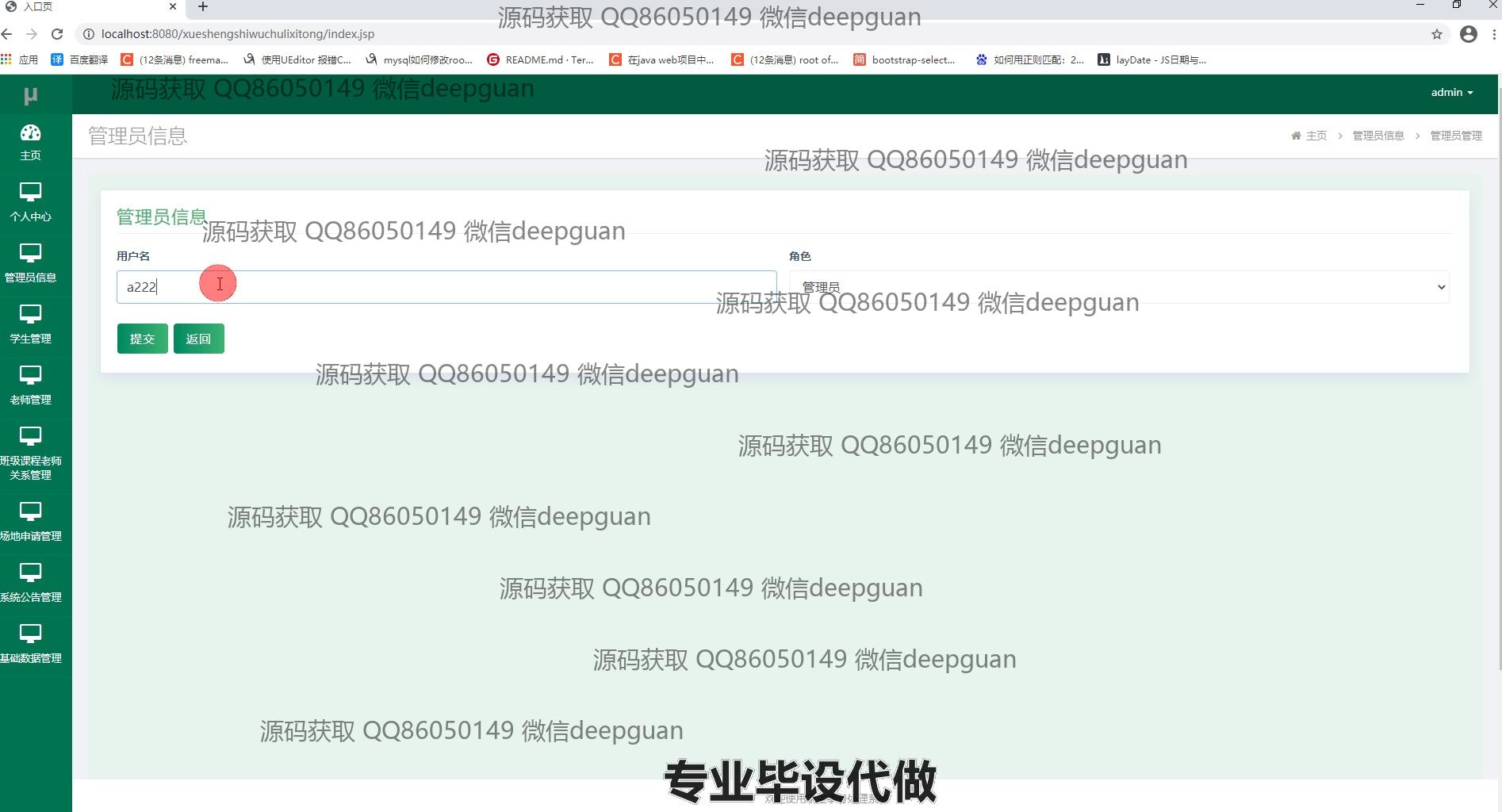Click the 主页 breadcrumb link

pos(1316,136)
